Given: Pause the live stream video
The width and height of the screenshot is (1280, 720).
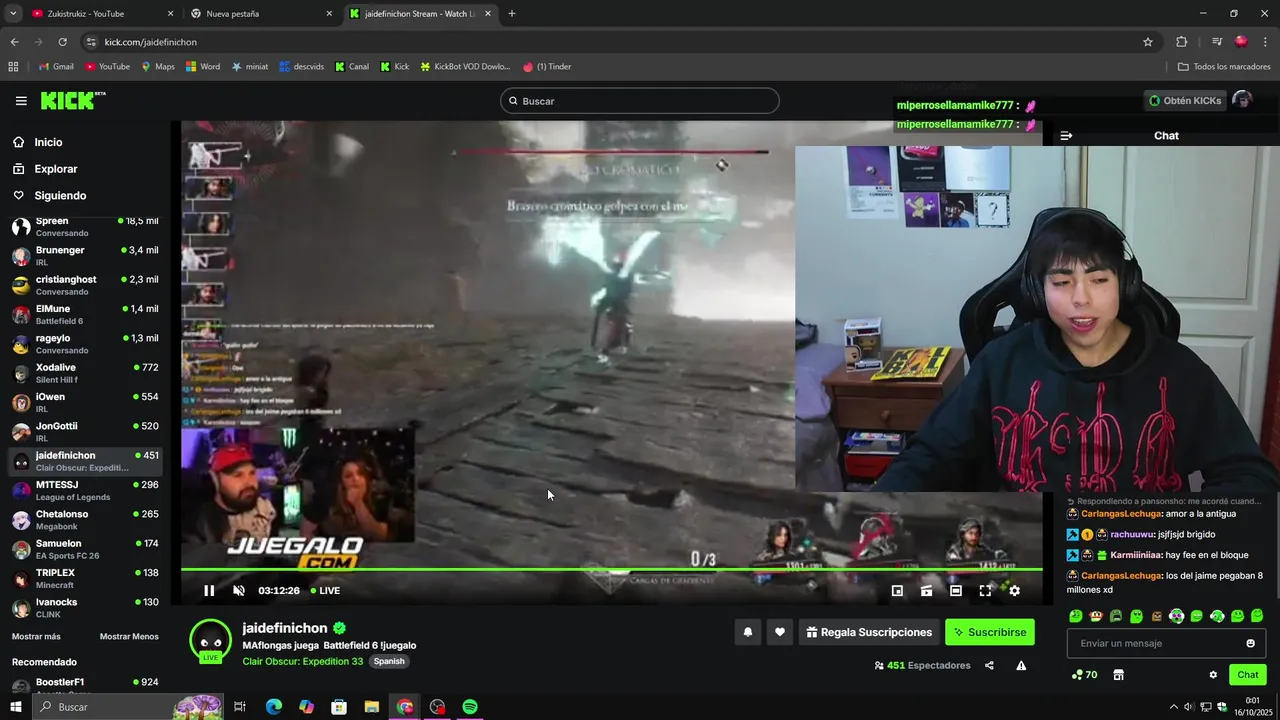Looking at the screenshot, I should [209, 591].
